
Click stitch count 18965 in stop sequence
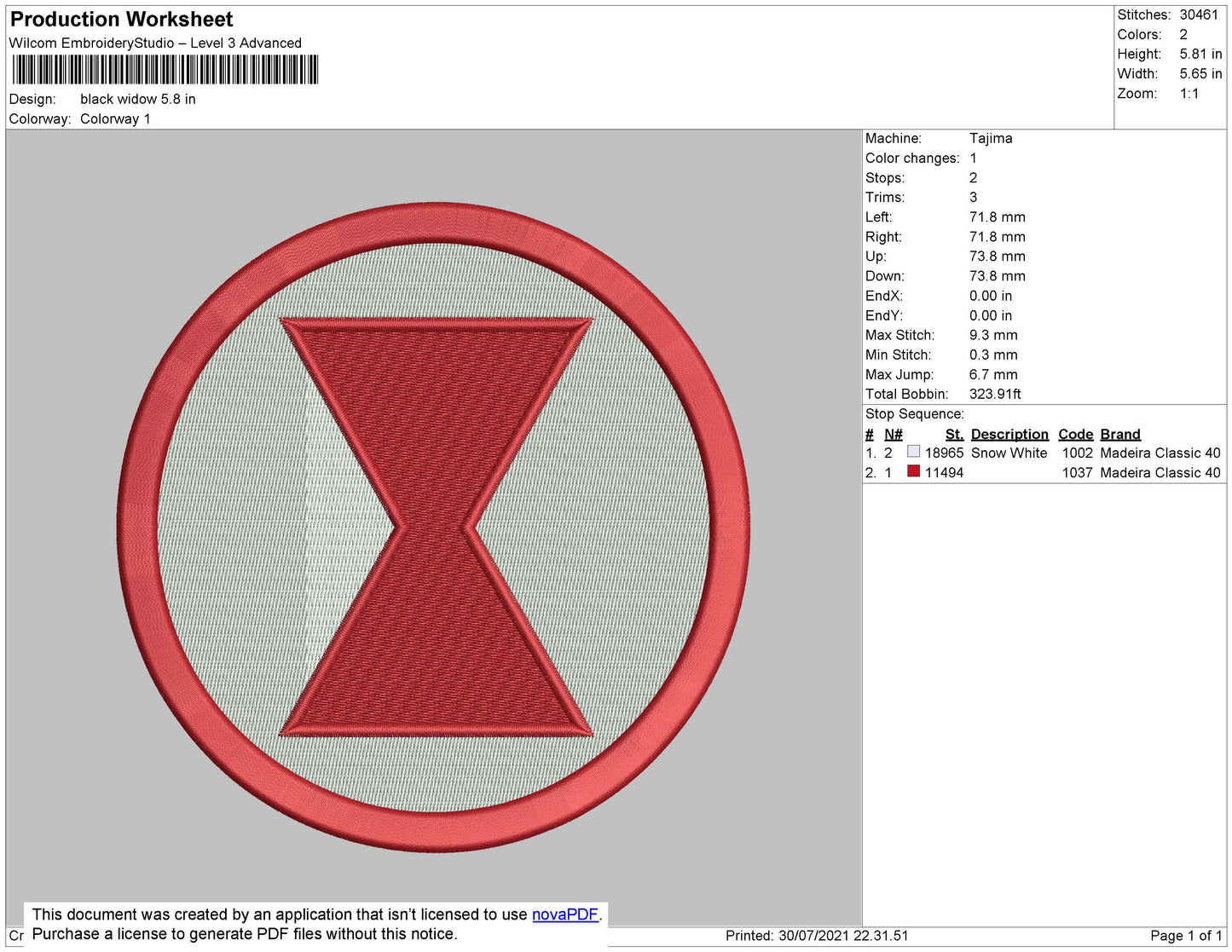[x=944, y=453]
